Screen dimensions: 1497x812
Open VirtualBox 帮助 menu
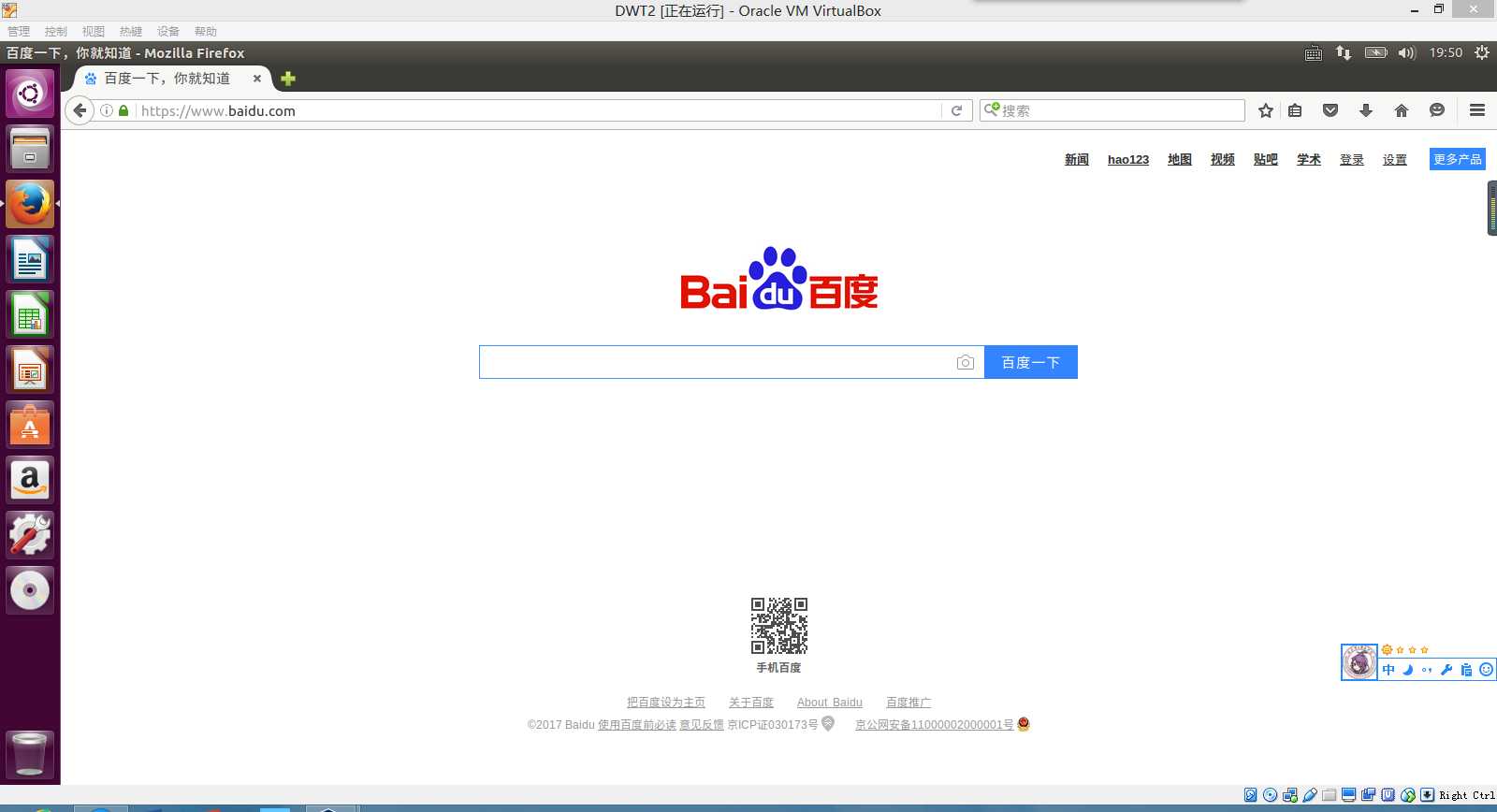tap(206, 31)
